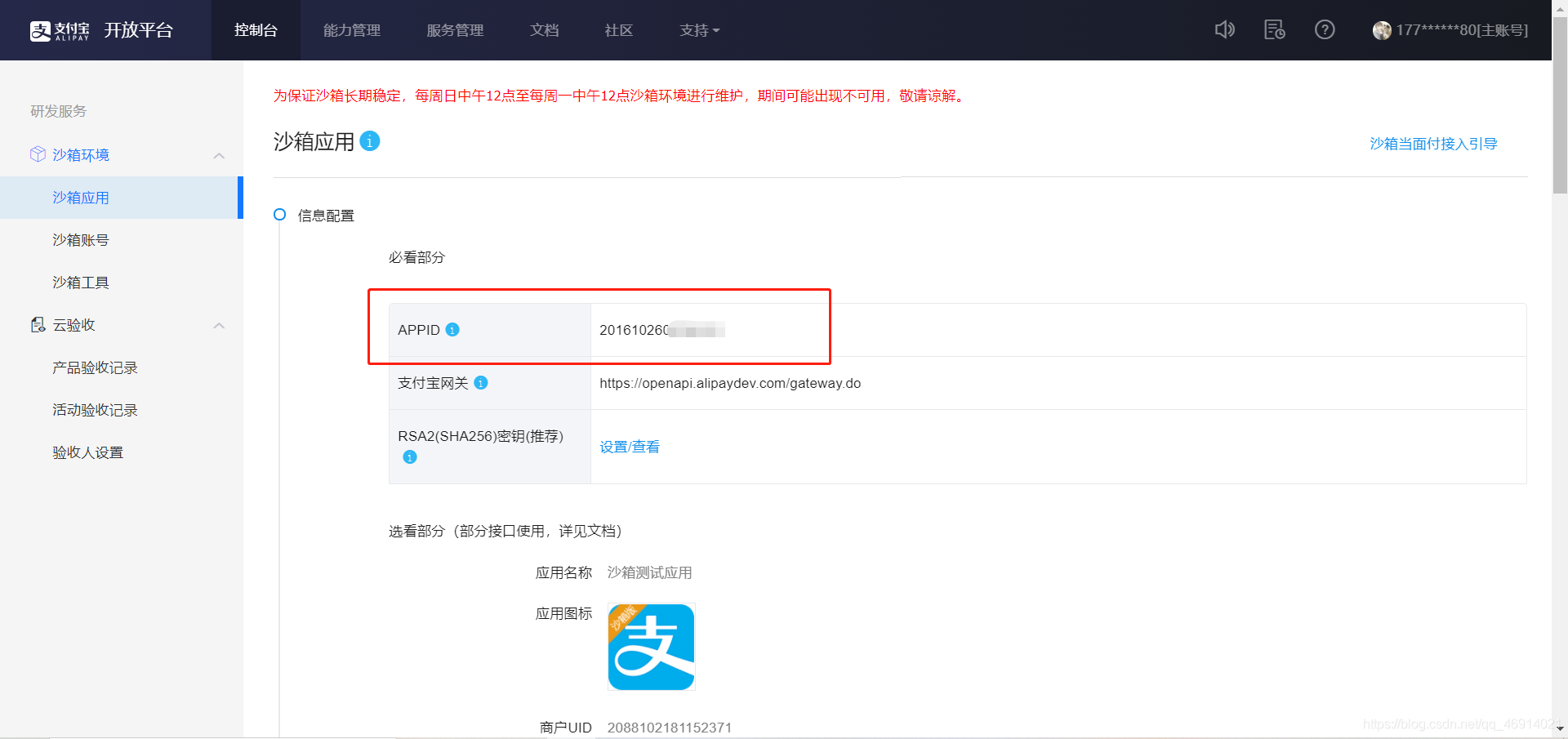Click the Alipay sandbox app icon image
Image resolution: width=1568 pixels, height=739 pixels.
click(652, 647)
